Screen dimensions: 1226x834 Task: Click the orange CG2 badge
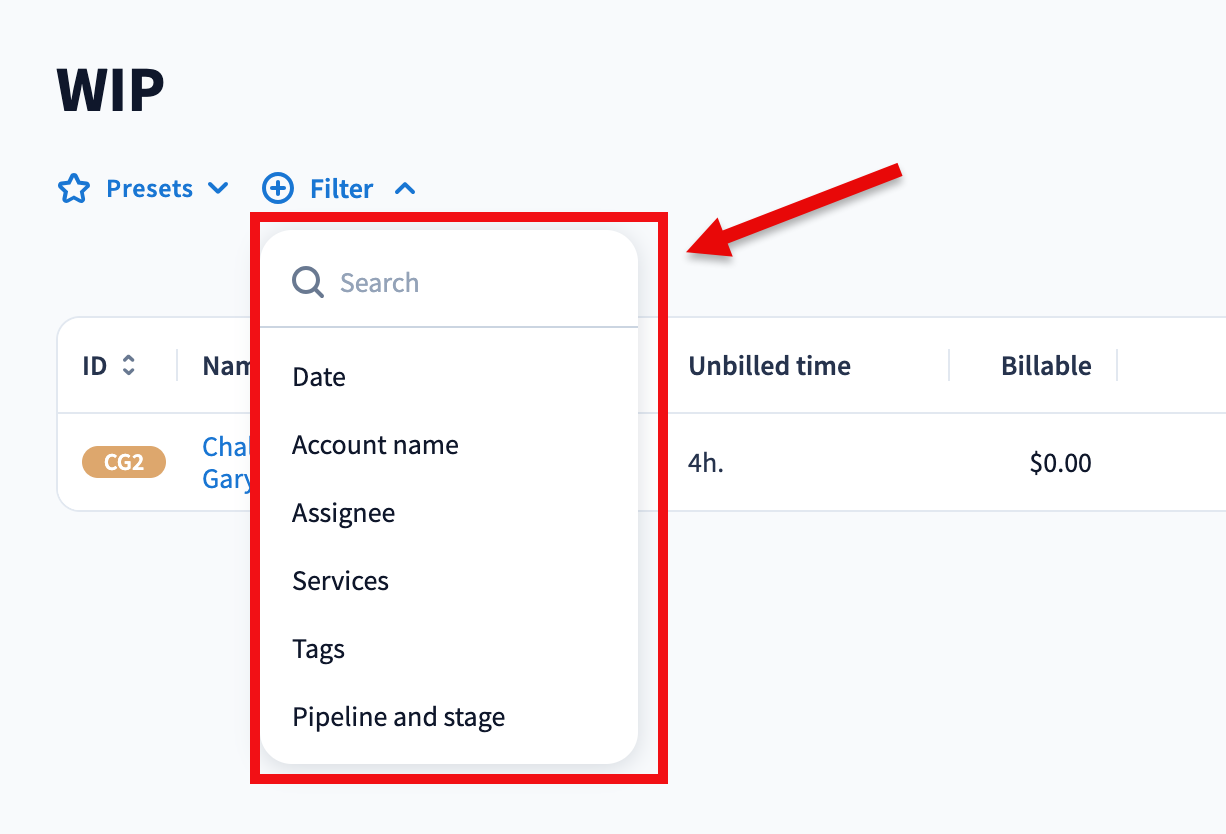(124, 463)
